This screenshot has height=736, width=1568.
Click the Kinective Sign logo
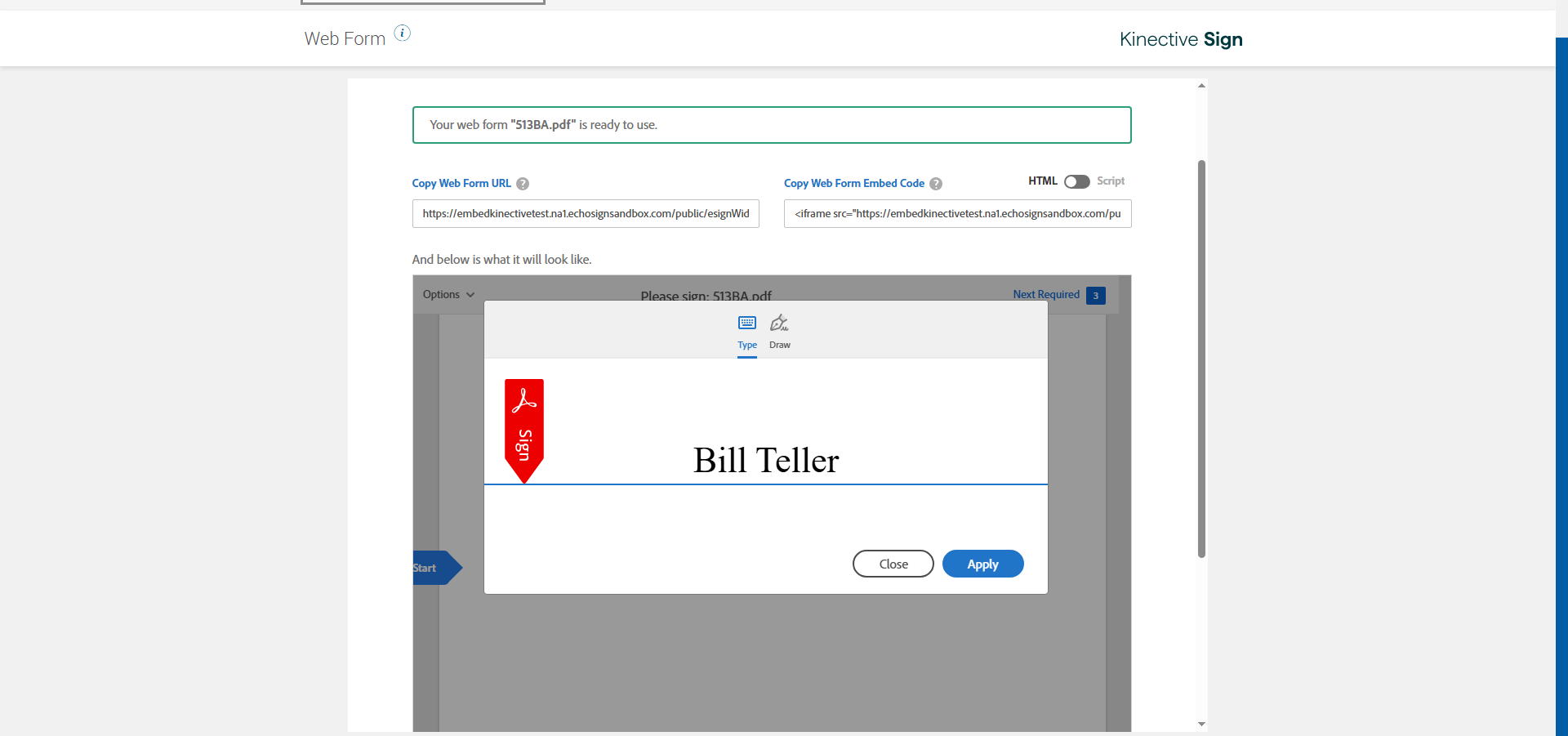click(1181, 39)
